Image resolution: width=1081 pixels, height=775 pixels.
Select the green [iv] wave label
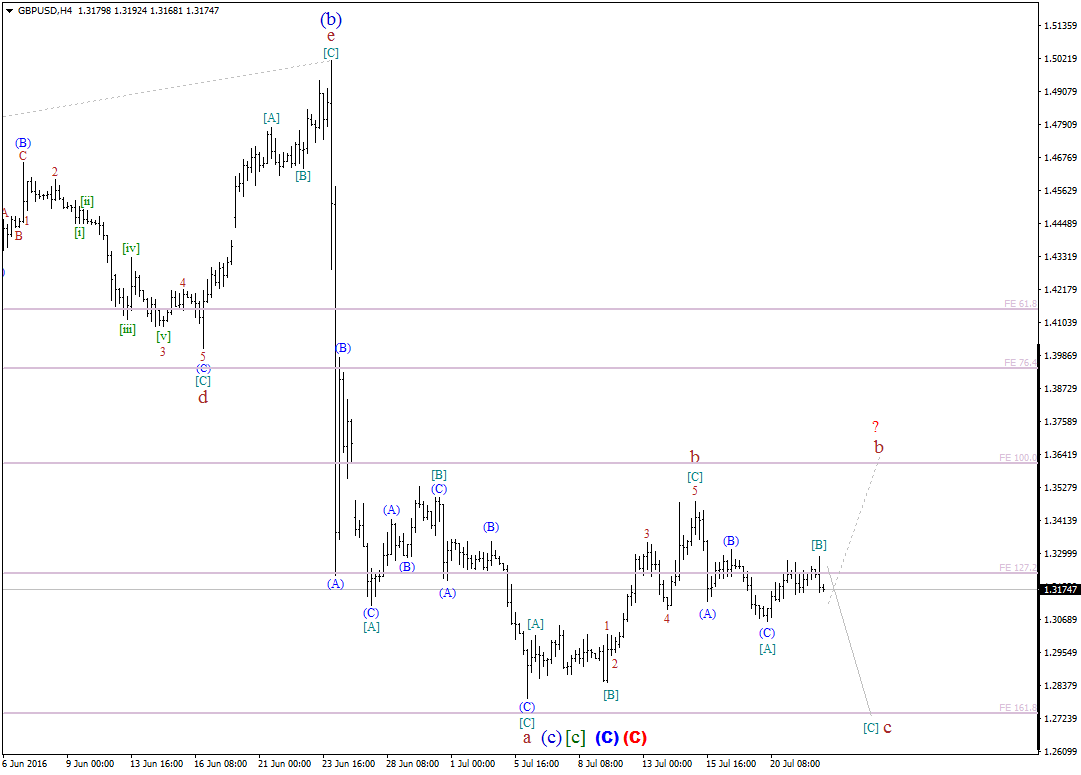point(131,248)
